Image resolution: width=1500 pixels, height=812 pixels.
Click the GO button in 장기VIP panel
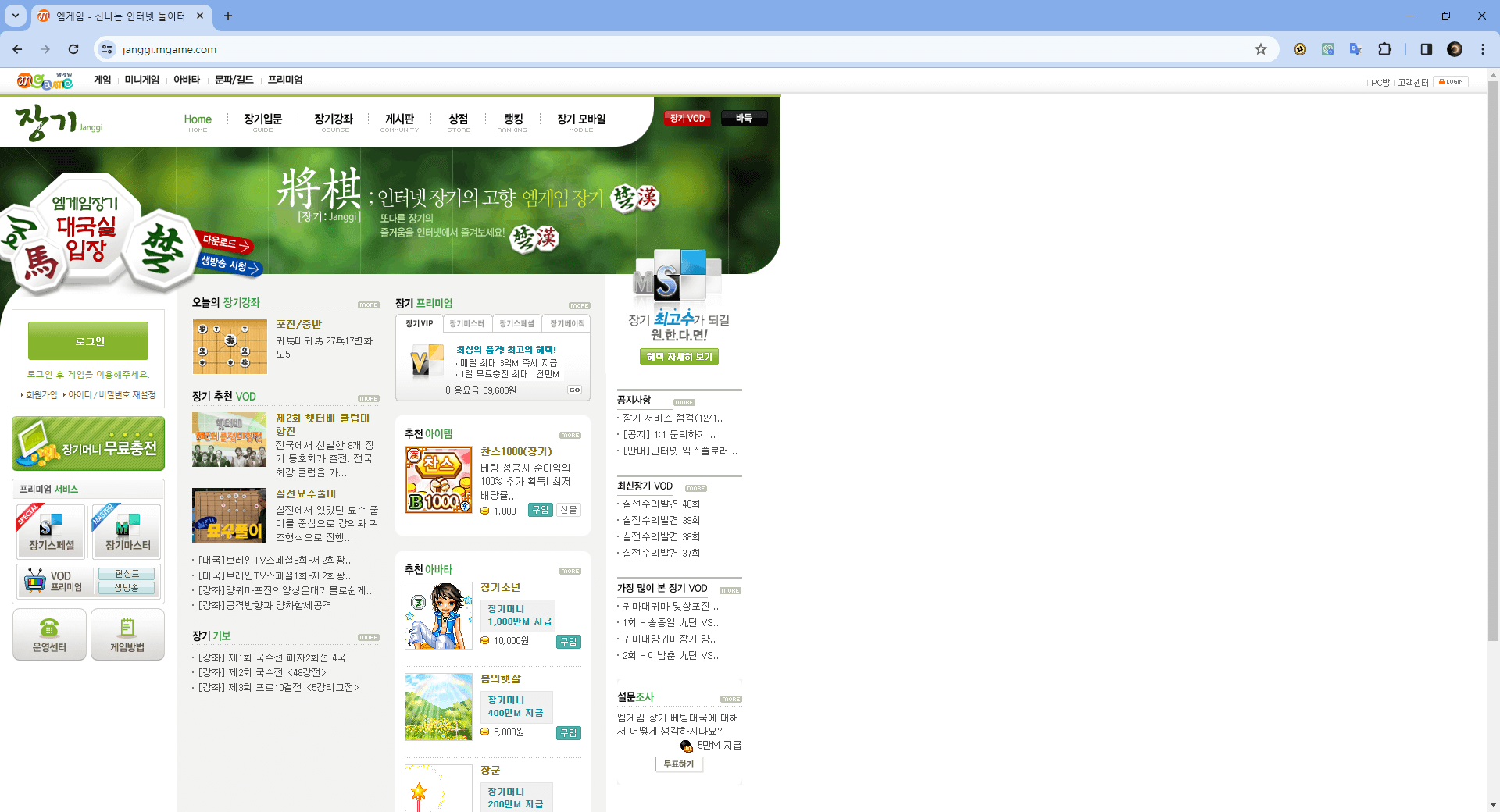pos(574,390)
